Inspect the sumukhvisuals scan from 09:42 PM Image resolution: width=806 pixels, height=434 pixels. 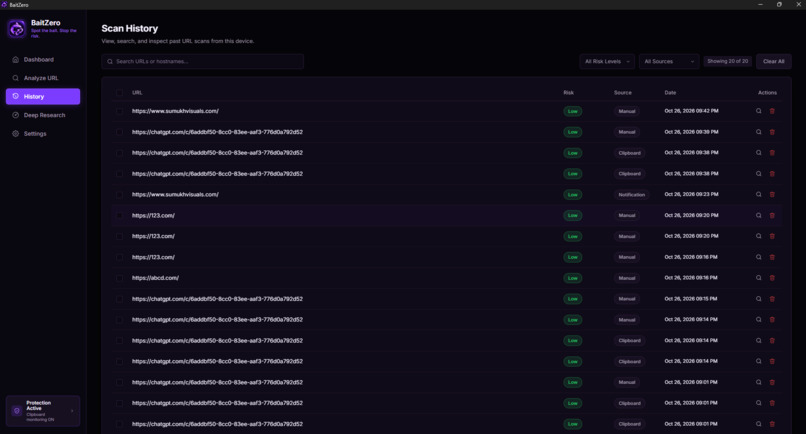[x=758, y=111]
